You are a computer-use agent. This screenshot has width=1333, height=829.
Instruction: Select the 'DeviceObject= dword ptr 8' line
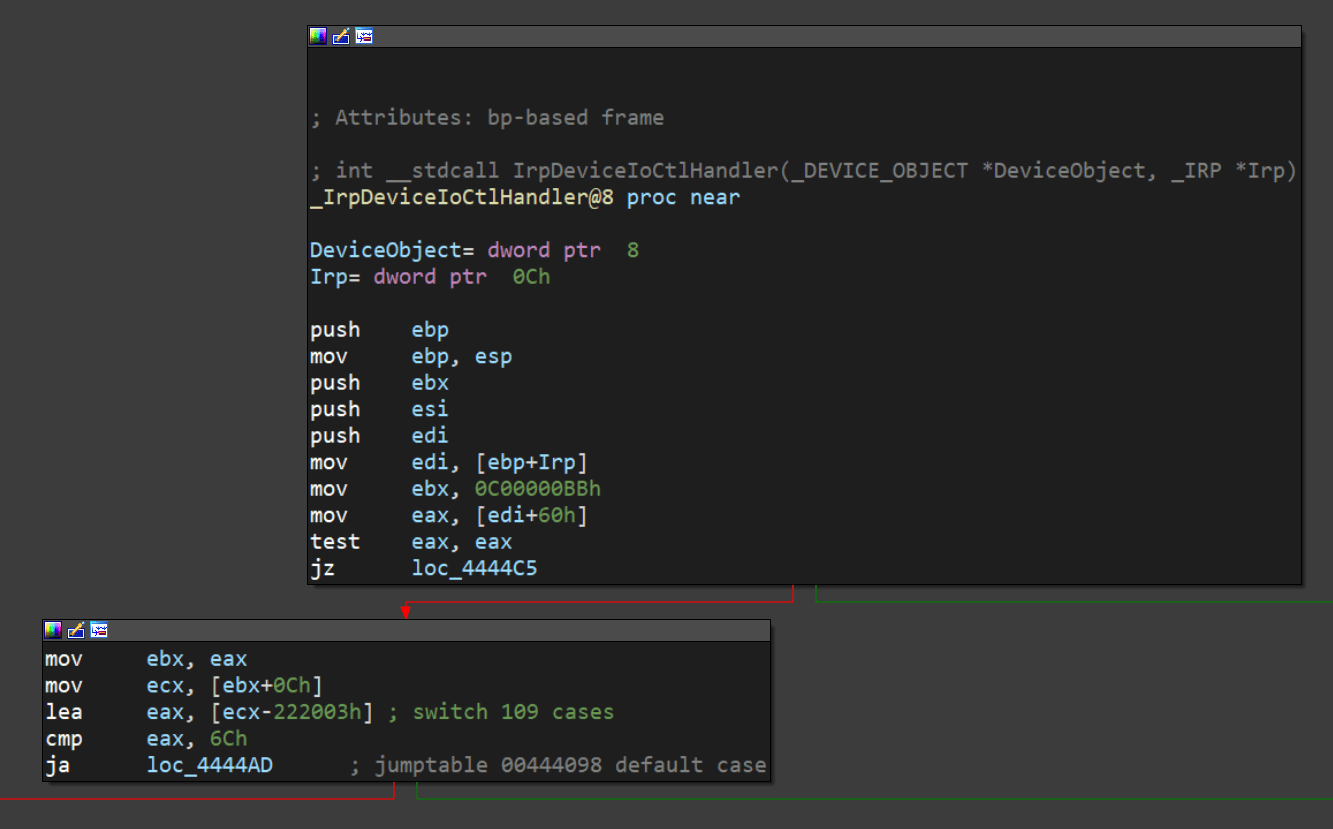click(474, 250)
